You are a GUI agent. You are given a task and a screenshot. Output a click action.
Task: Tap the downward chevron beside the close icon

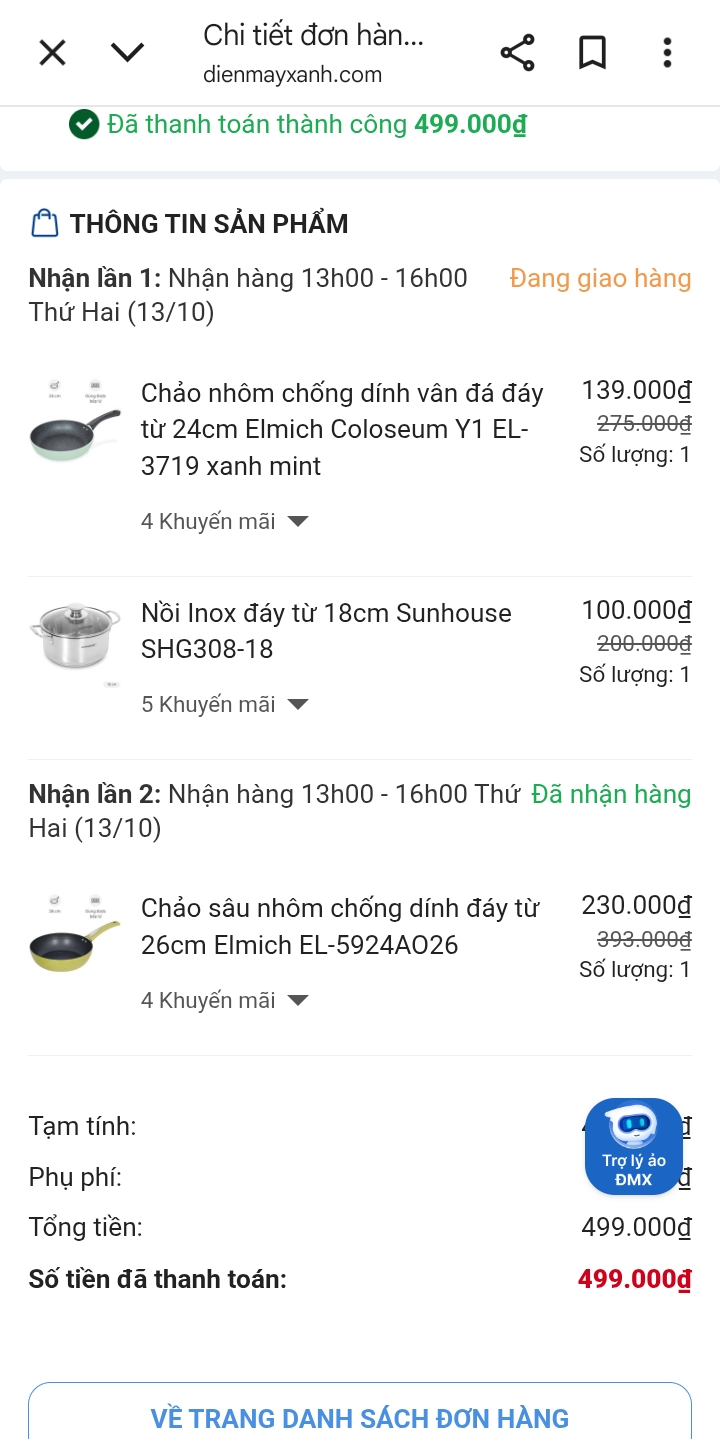[x=127, y=52]
